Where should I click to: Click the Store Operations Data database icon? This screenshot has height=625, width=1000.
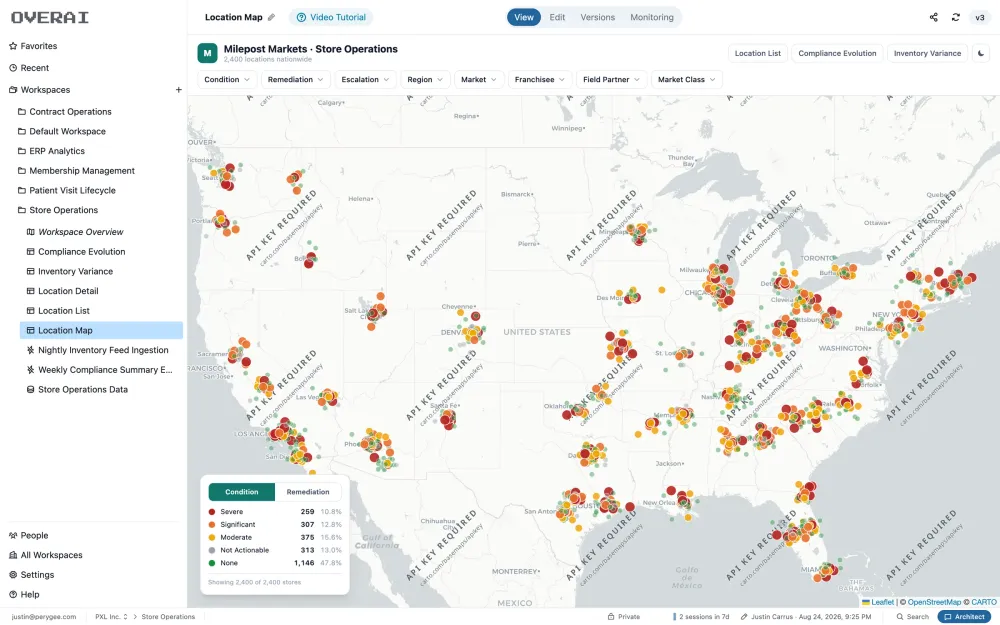coord(30,390)
